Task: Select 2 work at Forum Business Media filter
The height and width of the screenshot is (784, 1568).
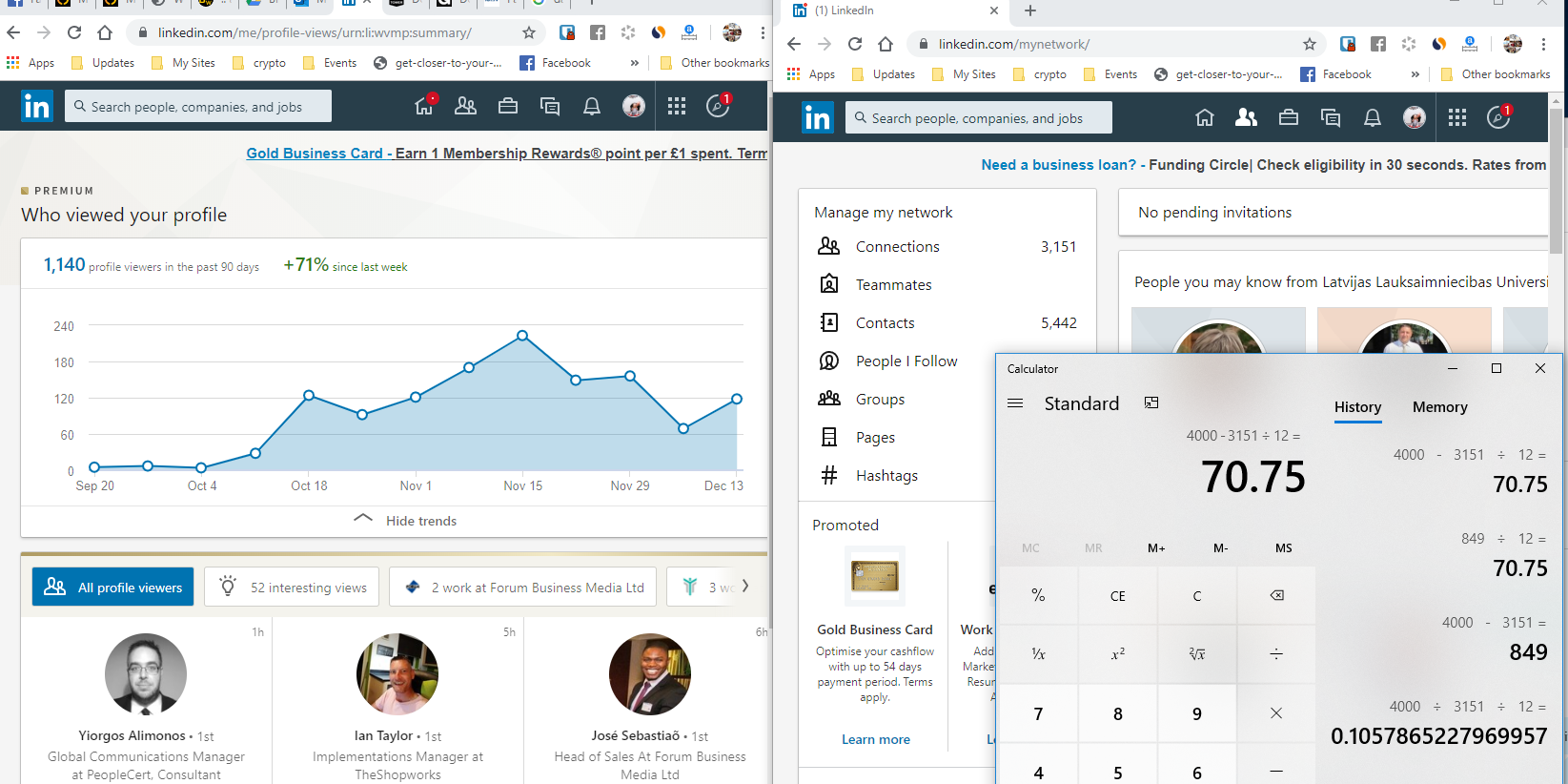Action: (x=522, y=587)
